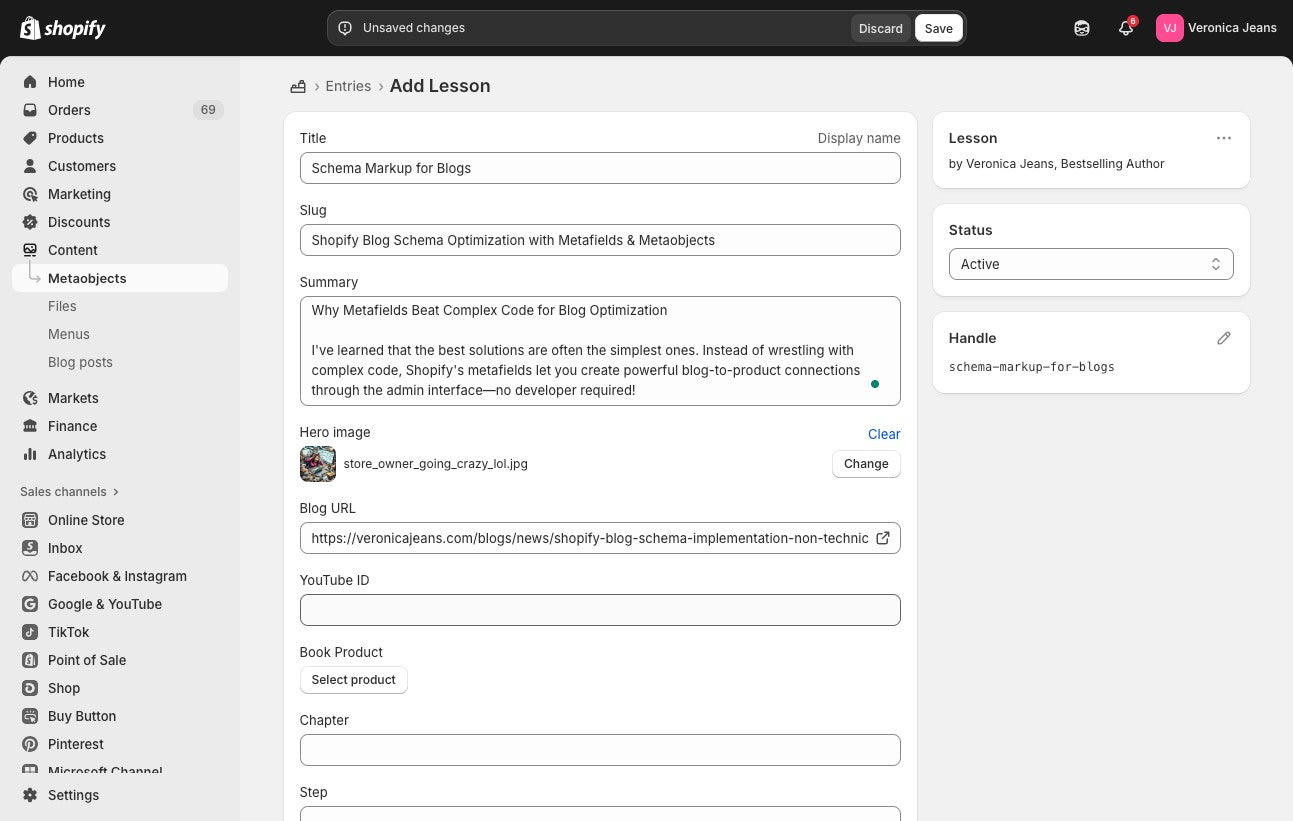The width and height of the screenshot is (1293, 821).
Task: Click the pencil icon to edit Handle
Action: coord(1224,338)
